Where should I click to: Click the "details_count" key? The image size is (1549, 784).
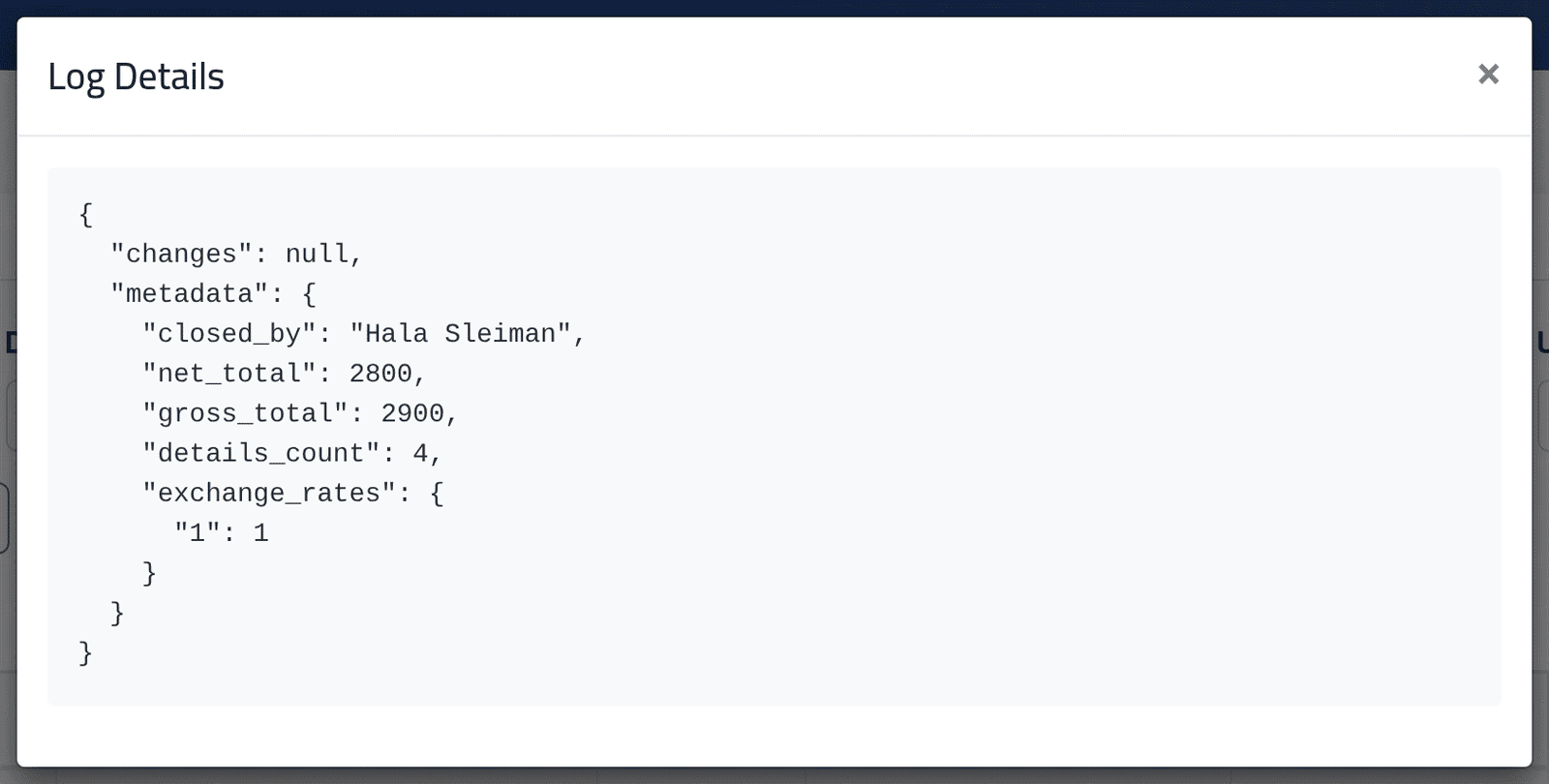261,453
